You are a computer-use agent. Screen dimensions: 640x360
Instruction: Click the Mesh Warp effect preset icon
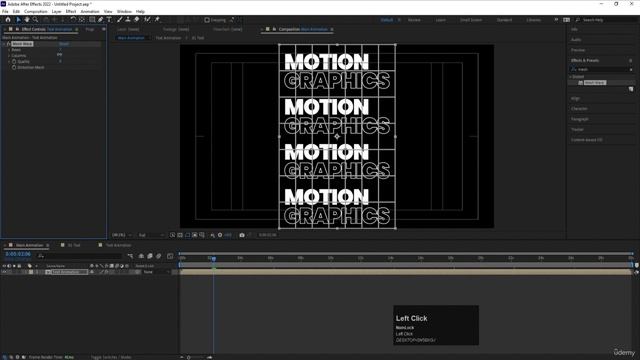pos(580,83)
